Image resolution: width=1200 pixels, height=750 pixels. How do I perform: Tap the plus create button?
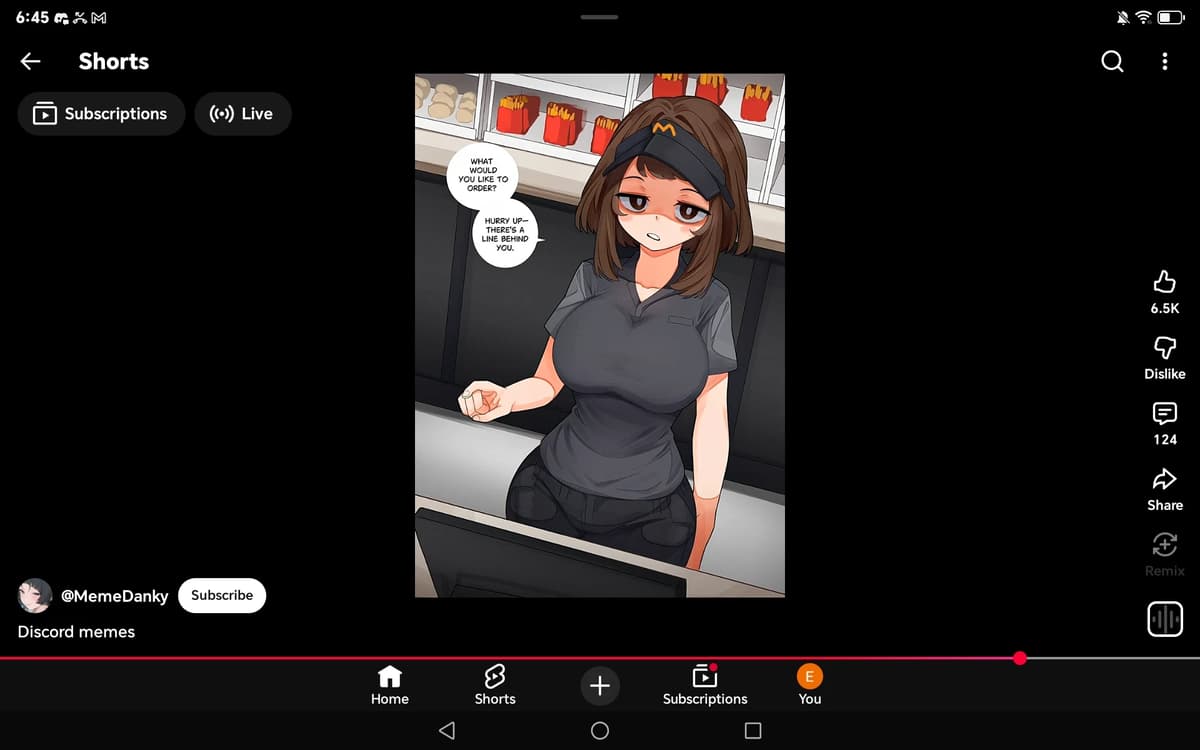pos(600,686)
